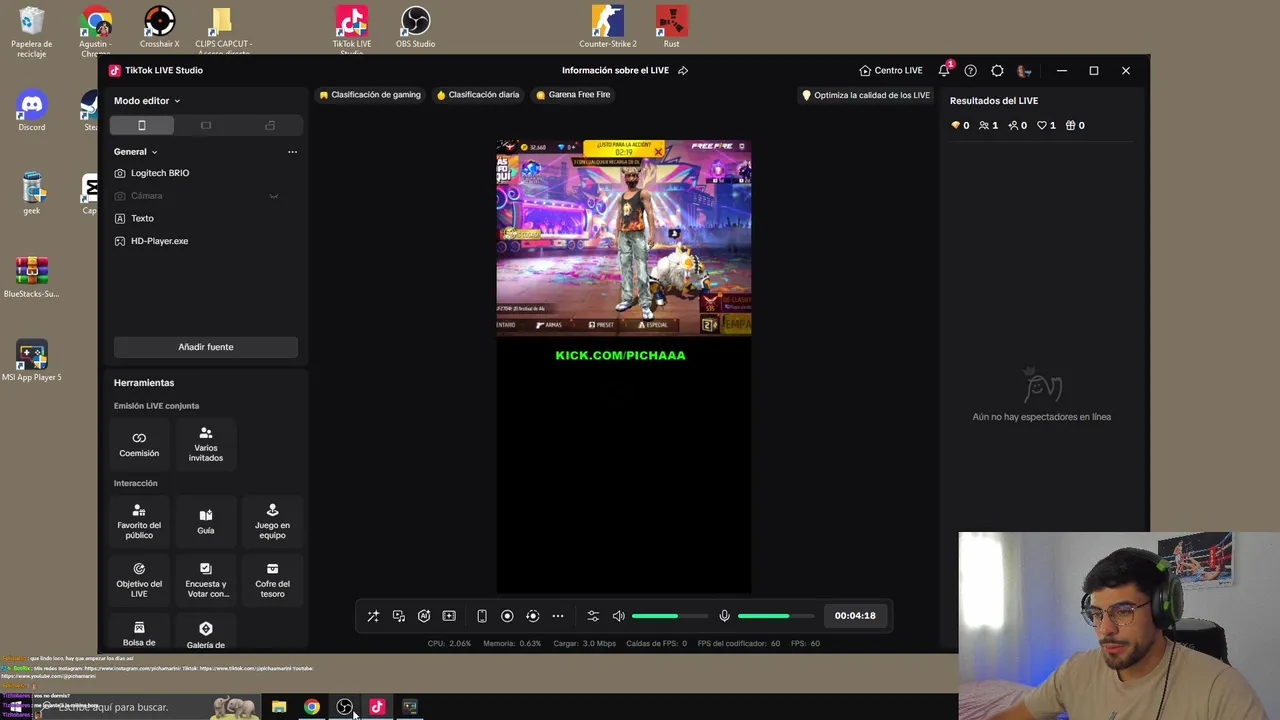Share LIVE info via arrow icon
Screen dimensions: 1280x720
(x=683, y=71)
